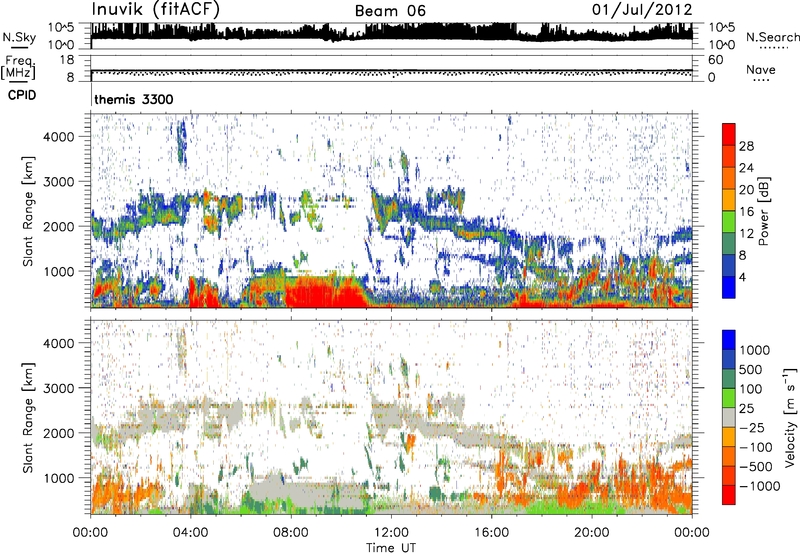Click the '28' Power colorbar tick value

point(746,146)
